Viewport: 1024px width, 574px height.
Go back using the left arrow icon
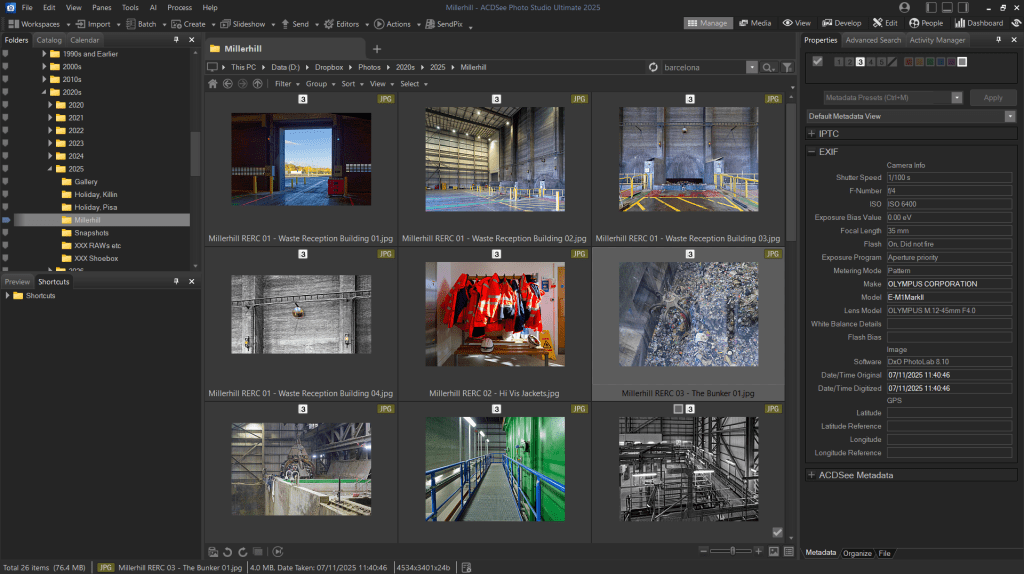227,84
